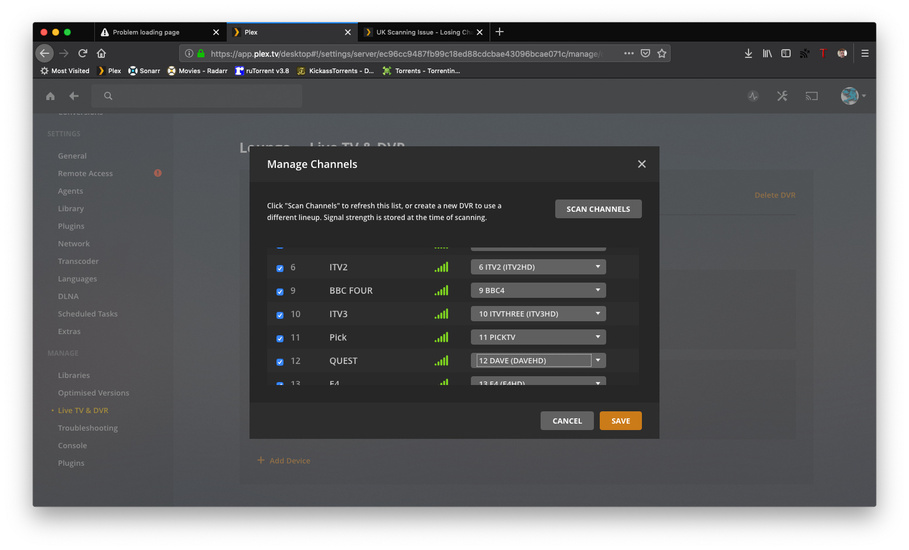
Task: Open General settings in sidebar
Action: [x=72, y=156]
